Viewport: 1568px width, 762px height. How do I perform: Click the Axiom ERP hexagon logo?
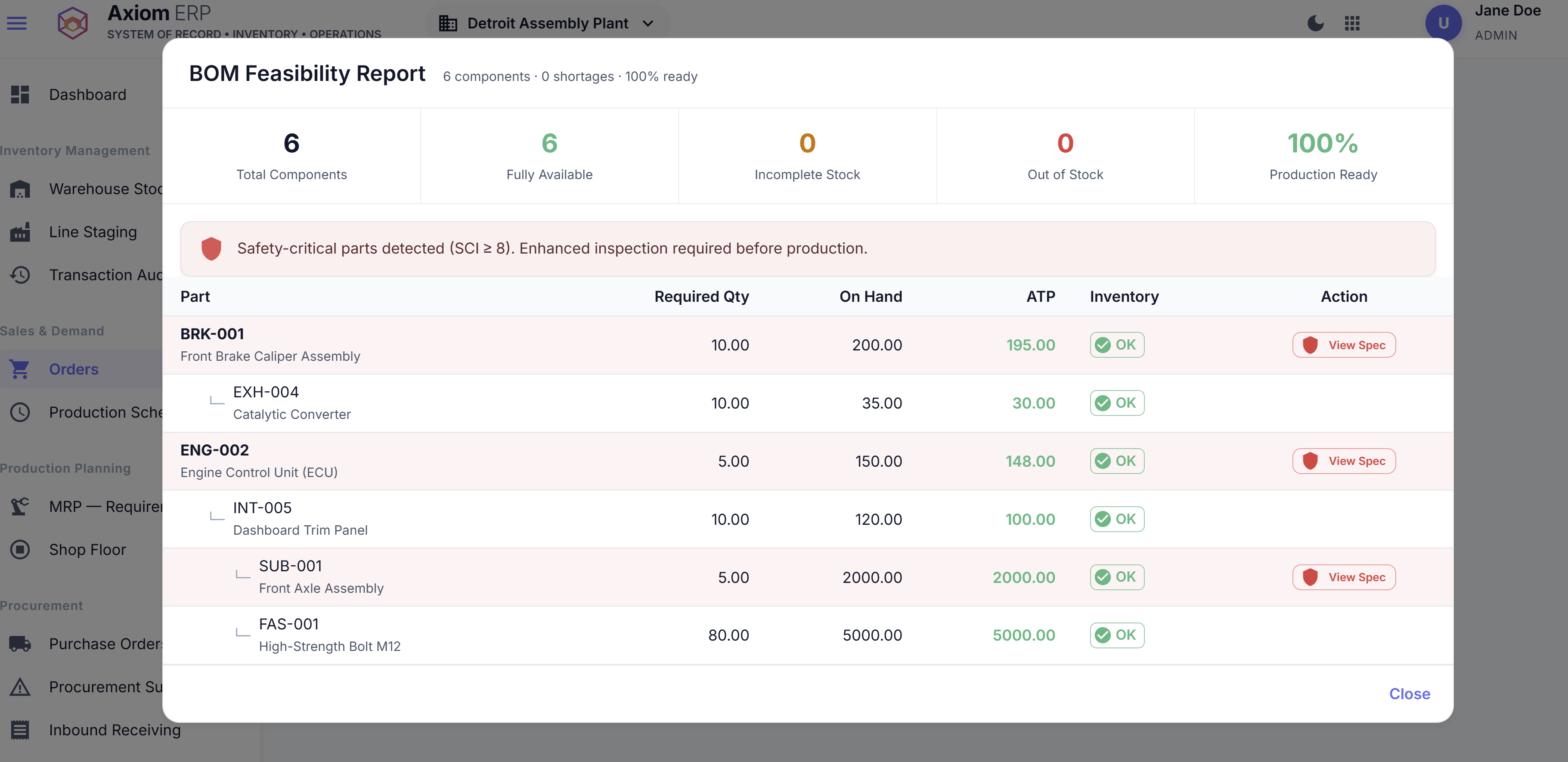tap(72, 23)
